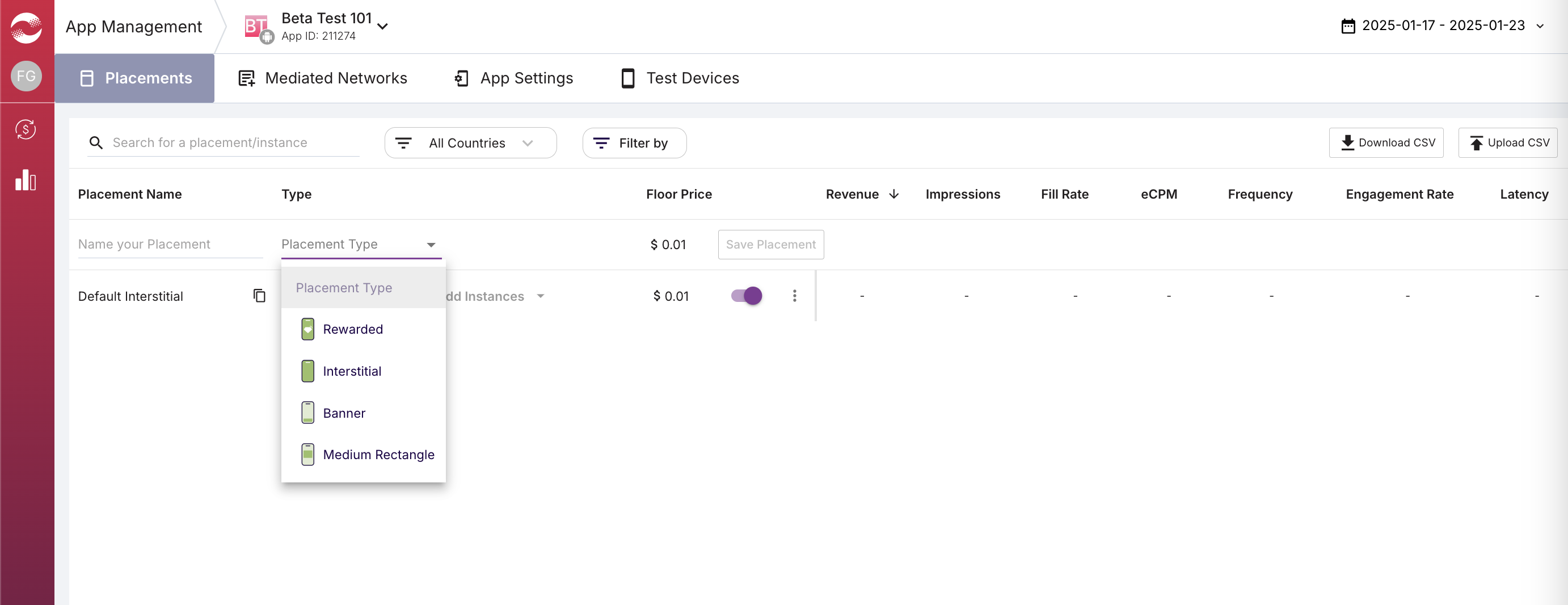Click the calendar icon by date range
The image size is (1568, 605).
click(x=1348, y=26)
